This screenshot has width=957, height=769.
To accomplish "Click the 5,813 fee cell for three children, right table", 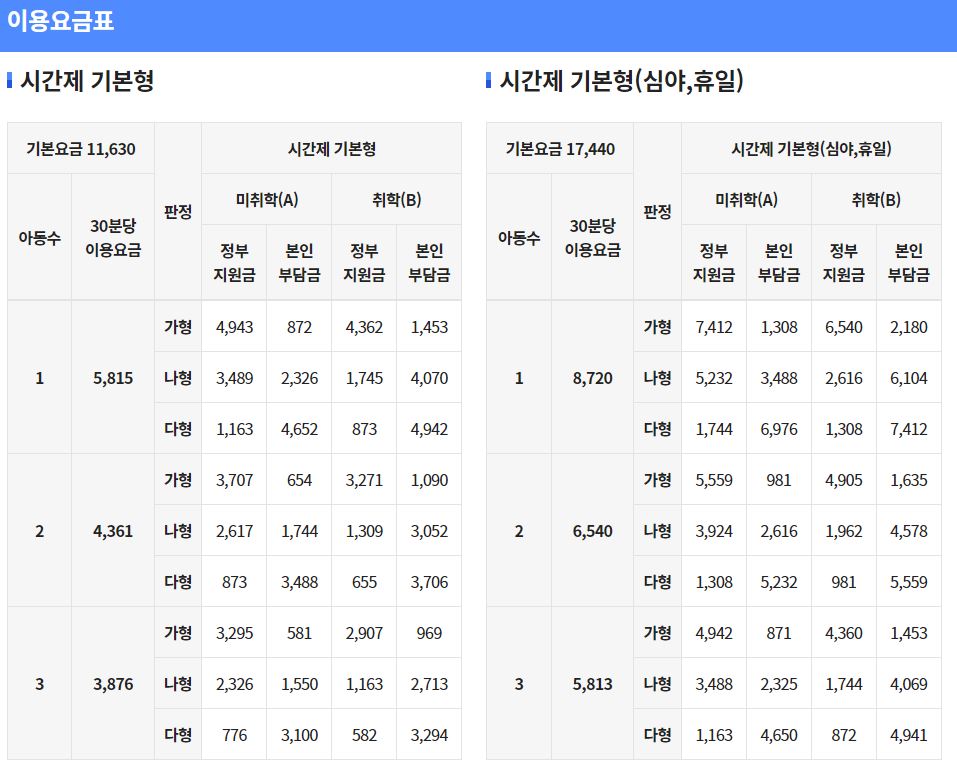I will pos(595,684).
